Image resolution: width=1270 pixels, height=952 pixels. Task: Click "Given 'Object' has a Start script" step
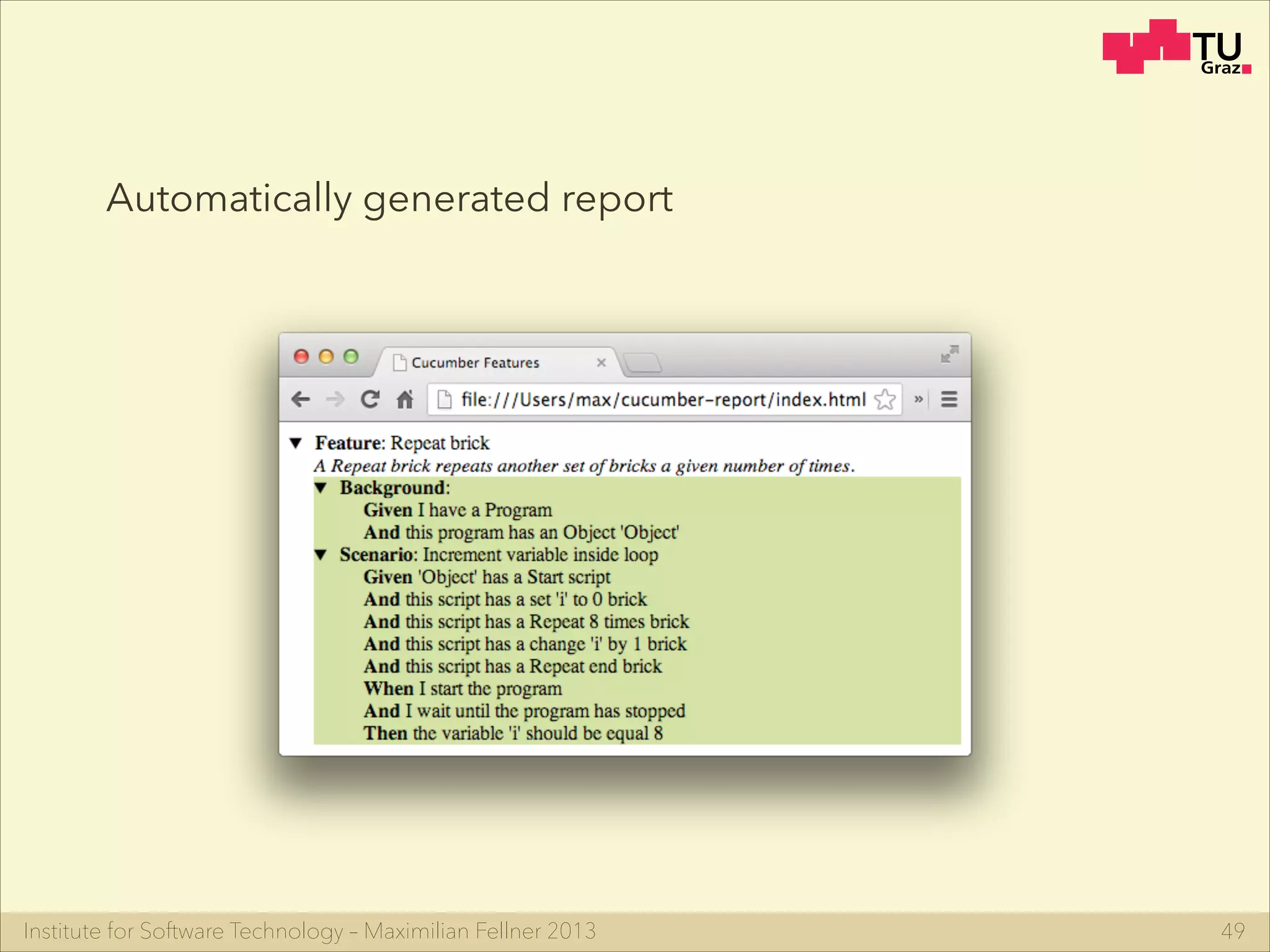[x=487, y=577]
